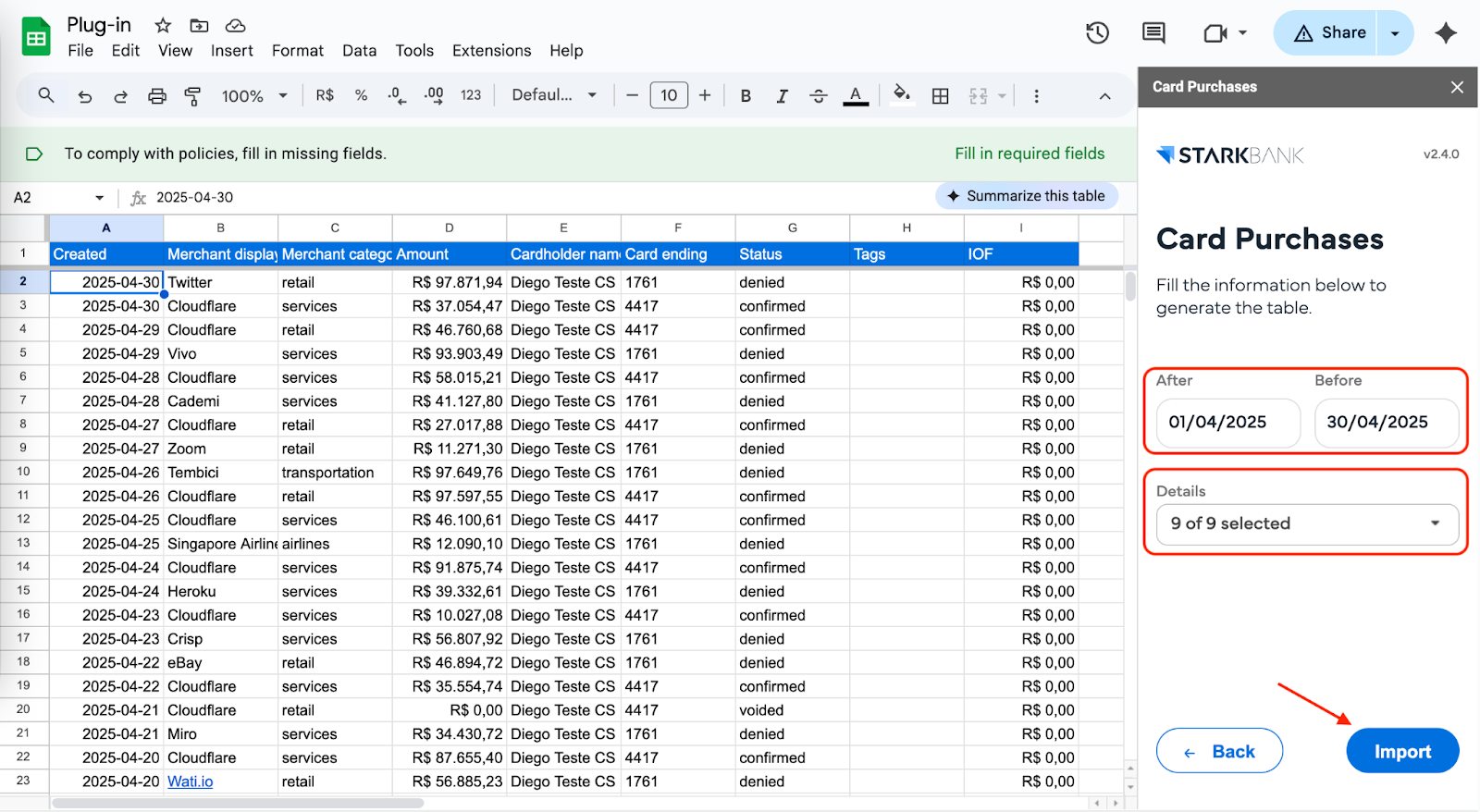Image resolution: width=1480 pixels, height=812 pixels.
Task: Toggle italic formatting
Action: pos(782,96)
